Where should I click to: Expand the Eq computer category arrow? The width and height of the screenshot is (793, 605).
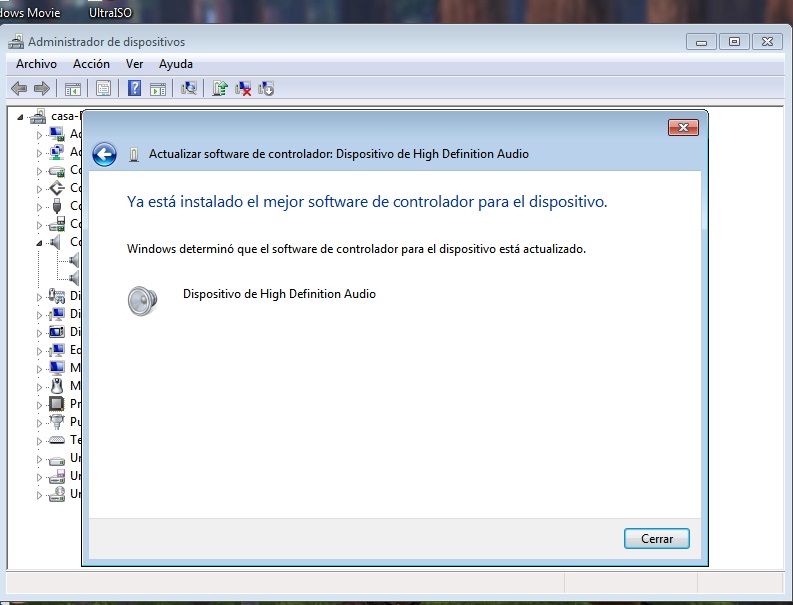(x=39, y=351)
